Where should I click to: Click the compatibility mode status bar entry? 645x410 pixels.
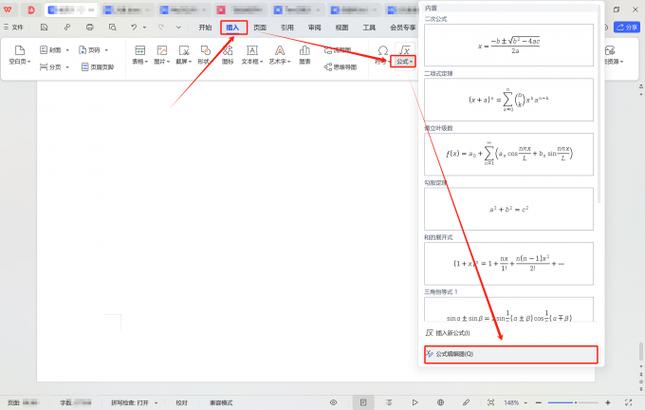221,403
